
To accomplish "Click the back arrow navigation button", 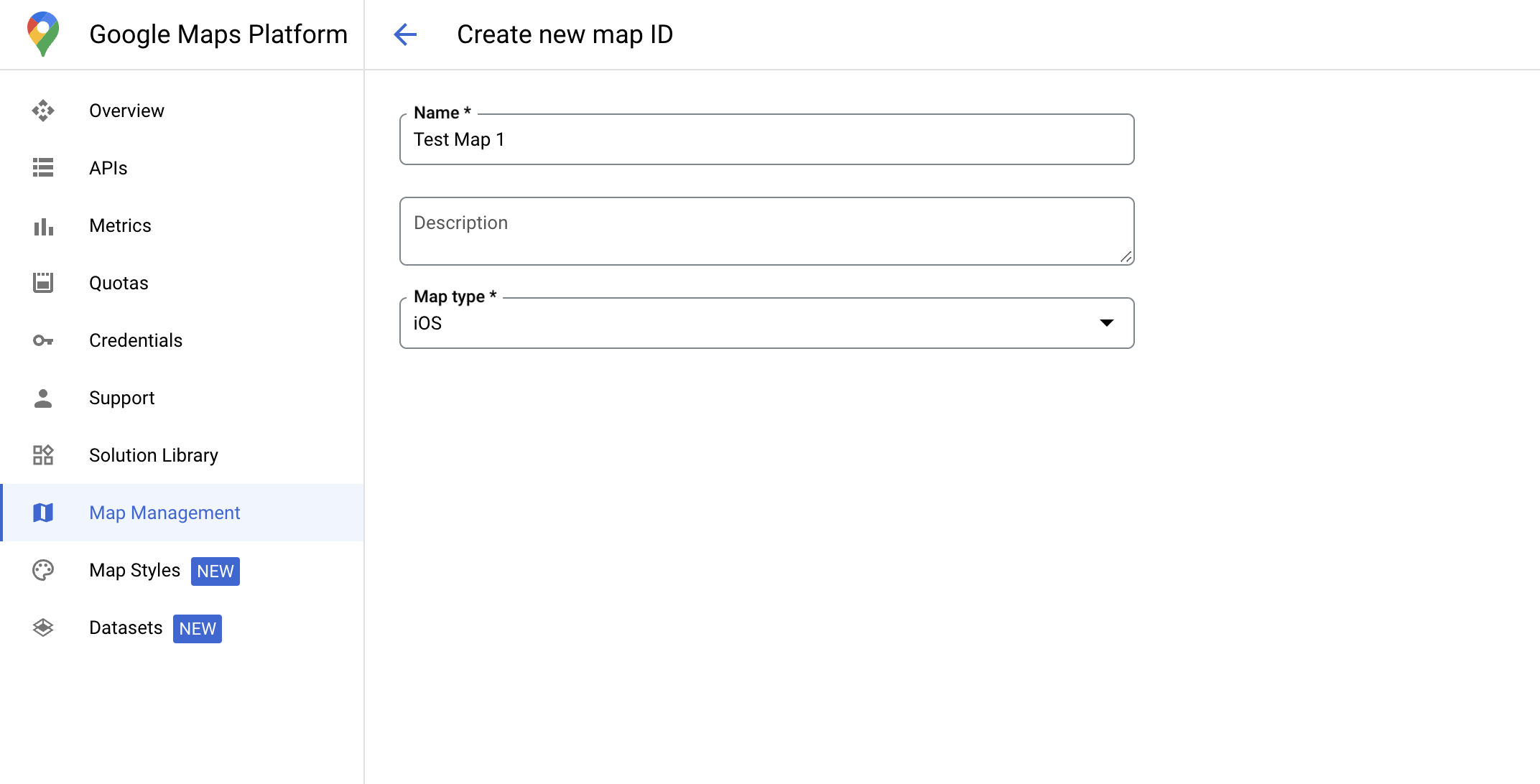I will coord(404,34).
